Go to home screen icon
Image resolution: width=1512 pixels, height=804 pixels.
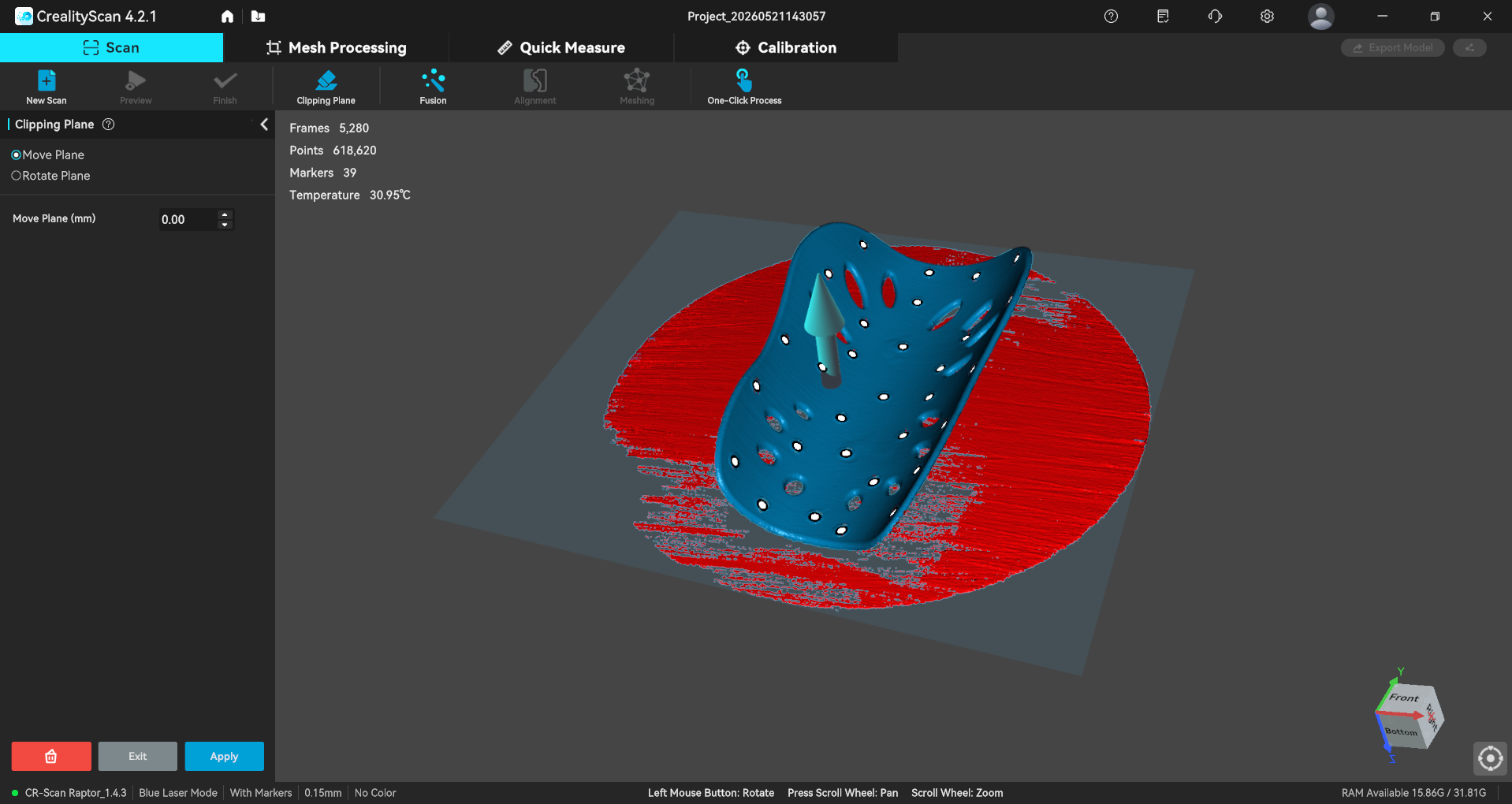pyautogui.click(x=227, y=17)
